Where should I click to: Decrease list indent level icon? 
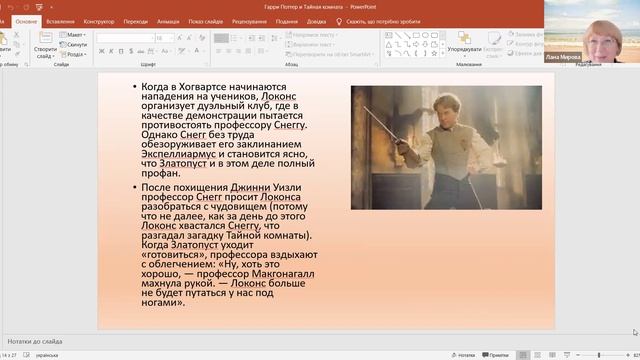(x=251, y=38)
